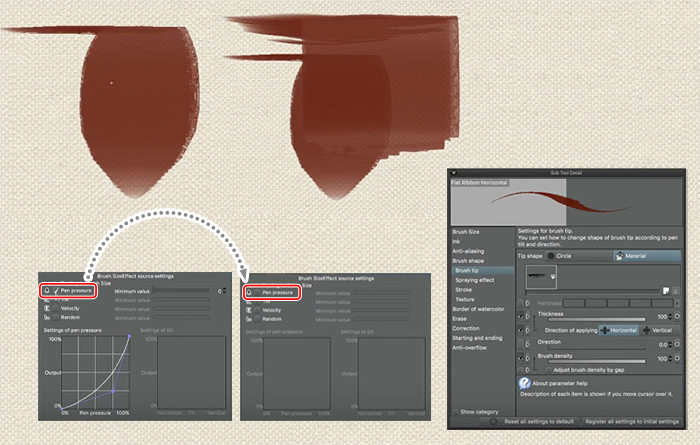Select the Circle tip shape
The height and width of the screenshot is (445, 700).
[x=564, y=256]
